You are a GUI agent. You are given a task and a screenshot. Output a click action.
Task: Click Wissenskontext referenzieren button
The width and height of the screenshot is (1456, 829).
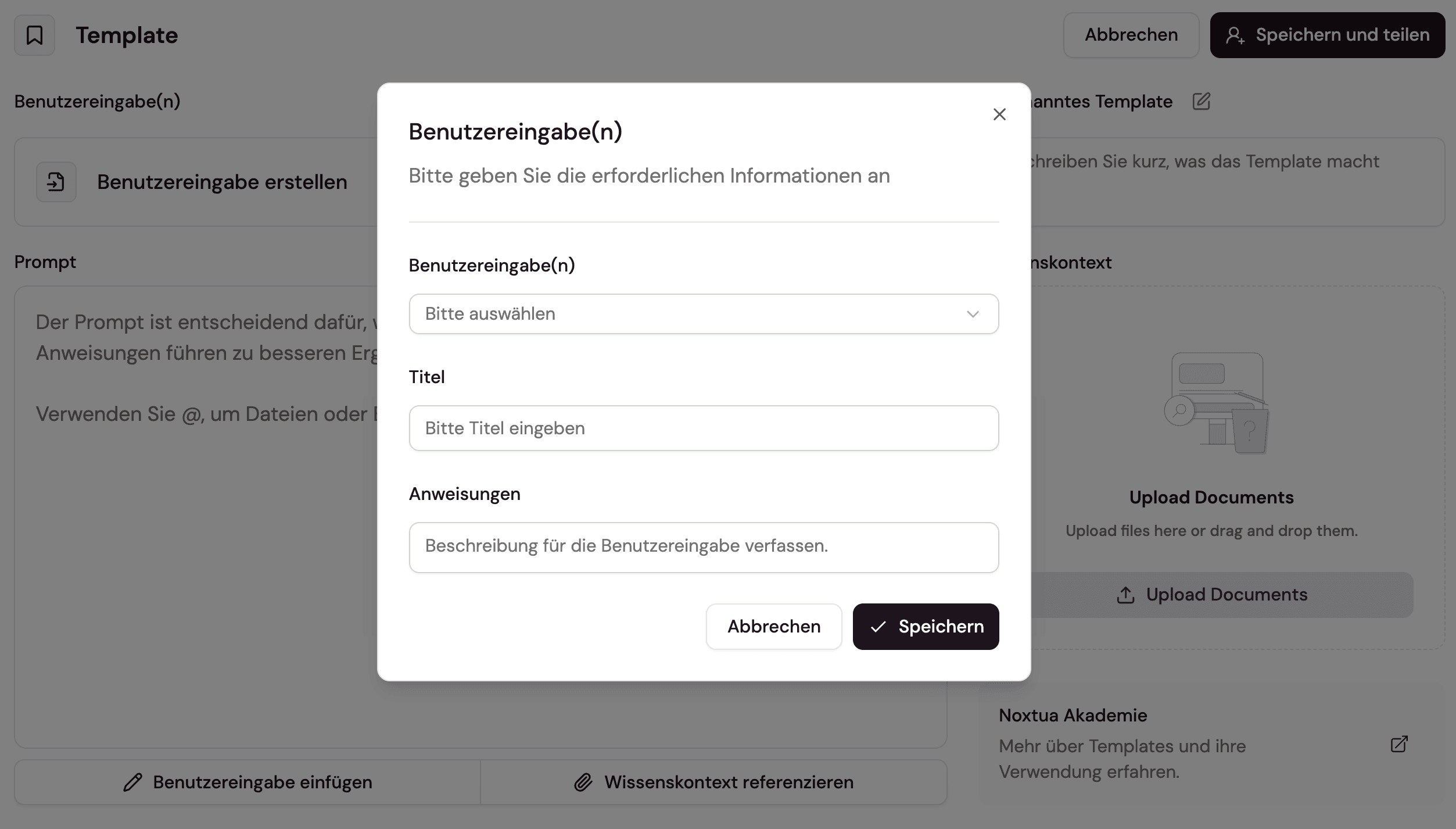713,782
